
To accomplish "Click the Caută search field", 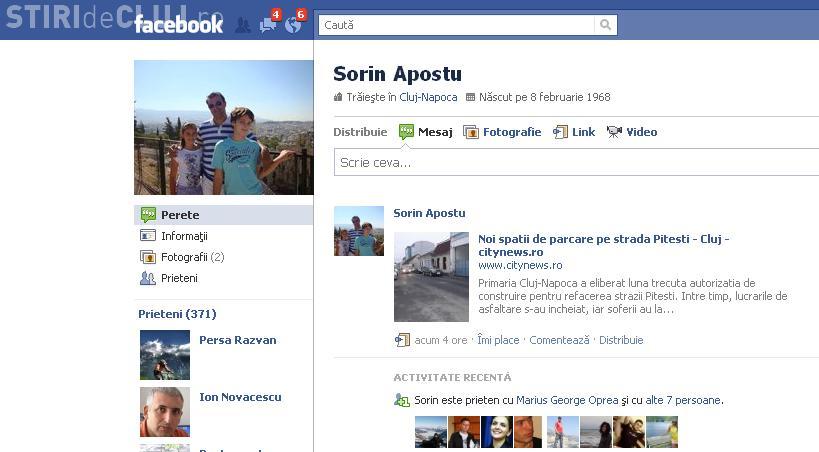I will point(457,25).
